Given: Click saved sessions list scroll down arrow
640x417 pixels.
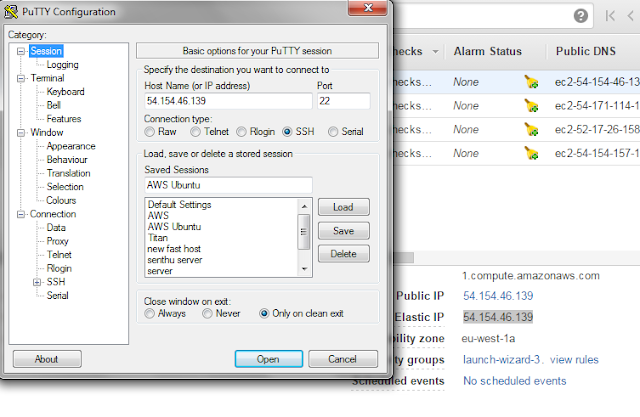Looking at the screenshot, I should tap(304, 269).
